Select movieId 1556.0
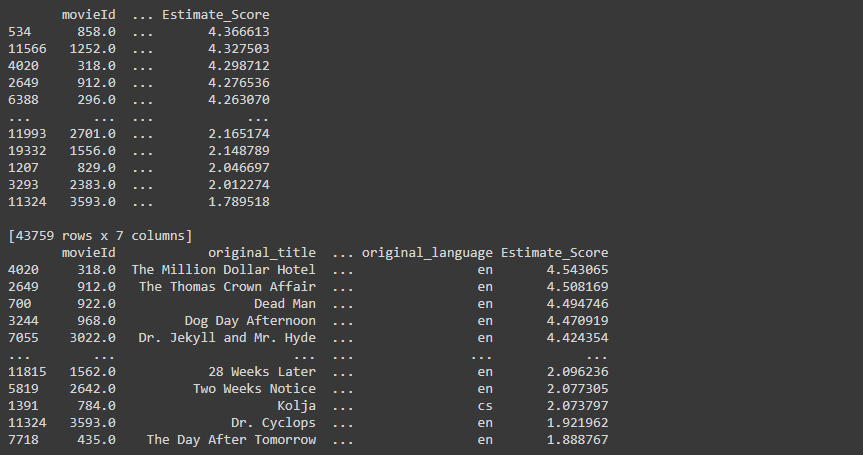 tap(92, 151)
